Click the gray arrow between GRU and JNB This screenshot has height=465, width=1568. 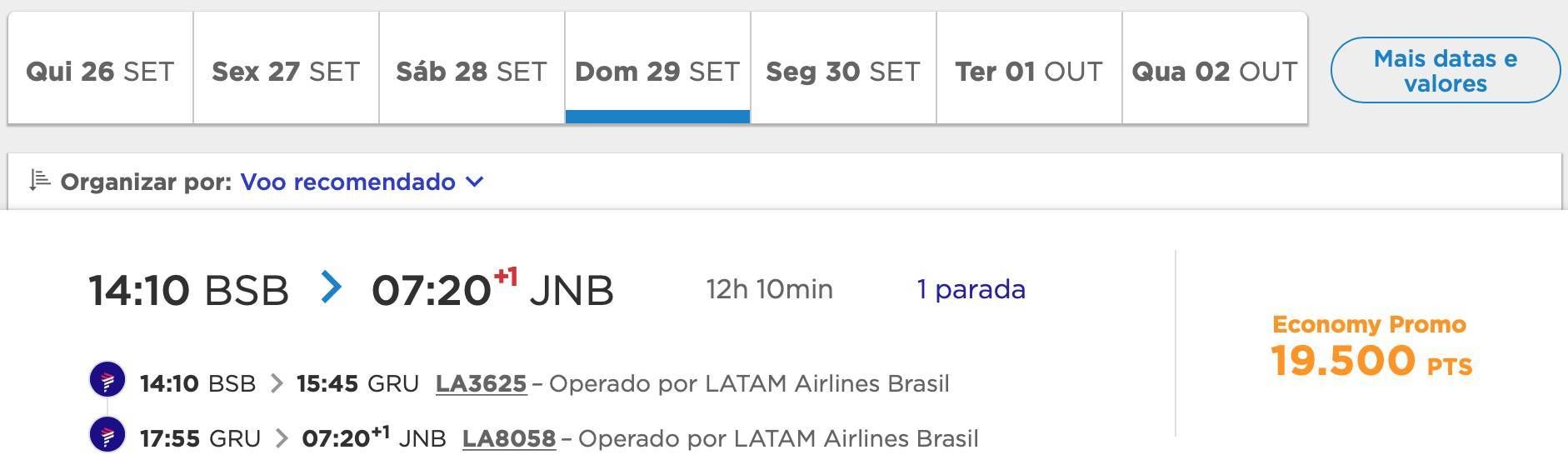click(282, 438)
